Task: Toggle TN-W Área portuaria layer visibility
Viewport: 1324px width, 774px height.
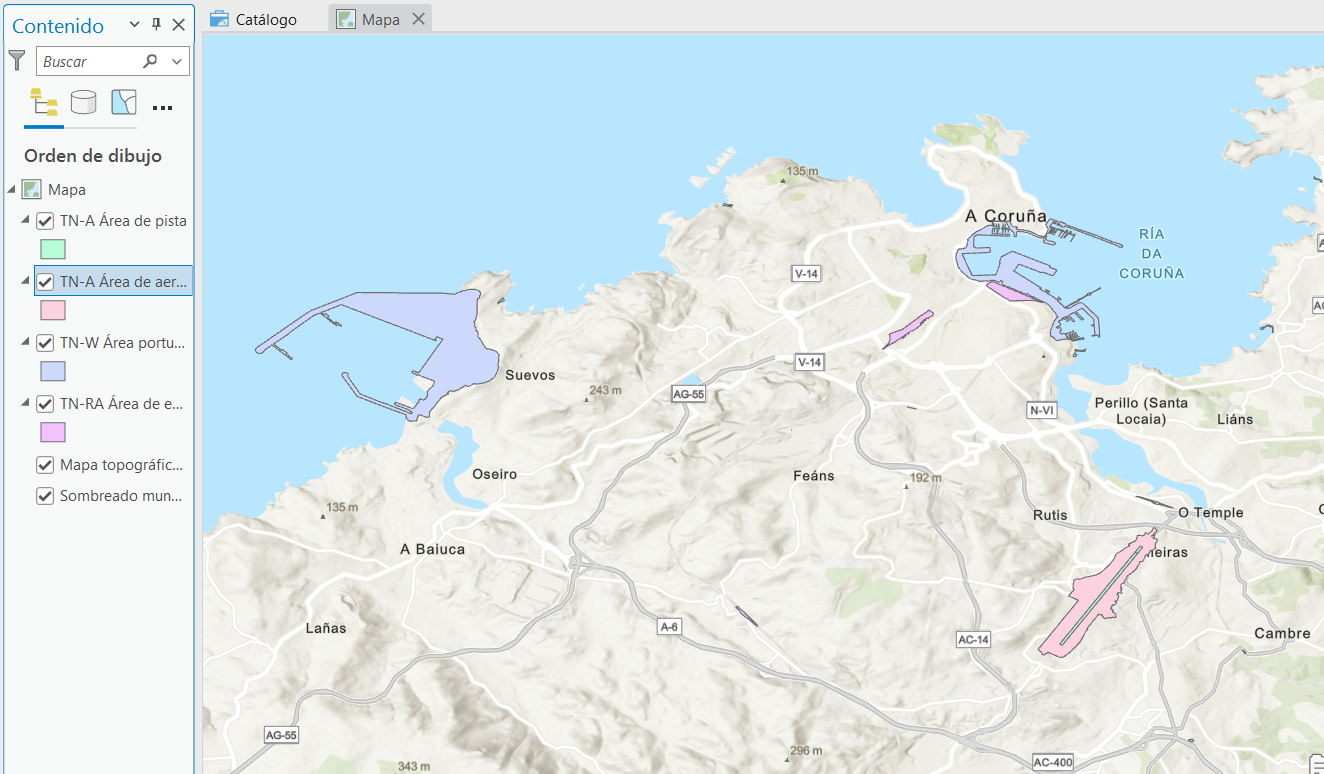Action: click(45, 343)
